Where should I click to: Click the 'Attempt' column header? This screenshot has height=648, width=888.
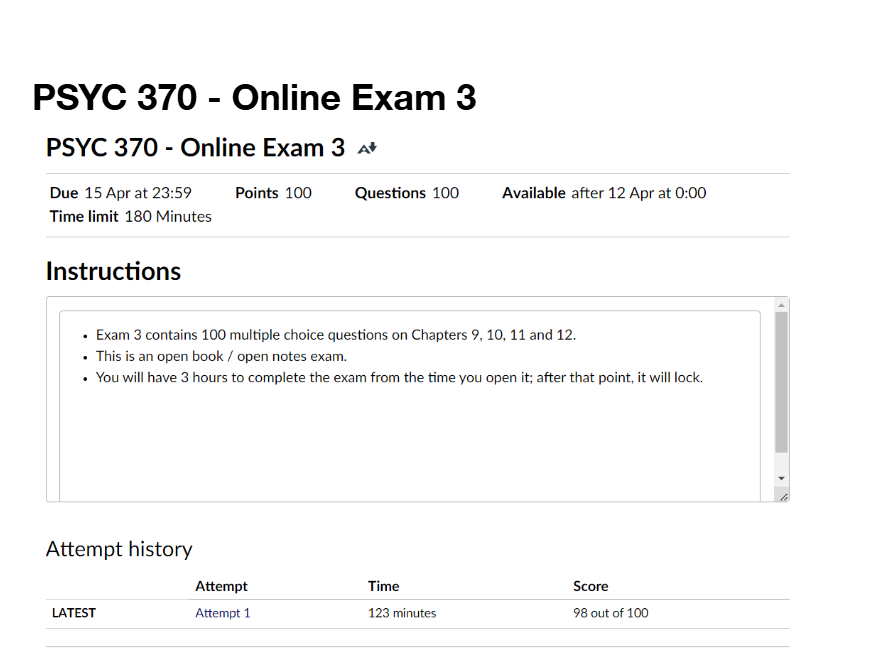[221, 586]
